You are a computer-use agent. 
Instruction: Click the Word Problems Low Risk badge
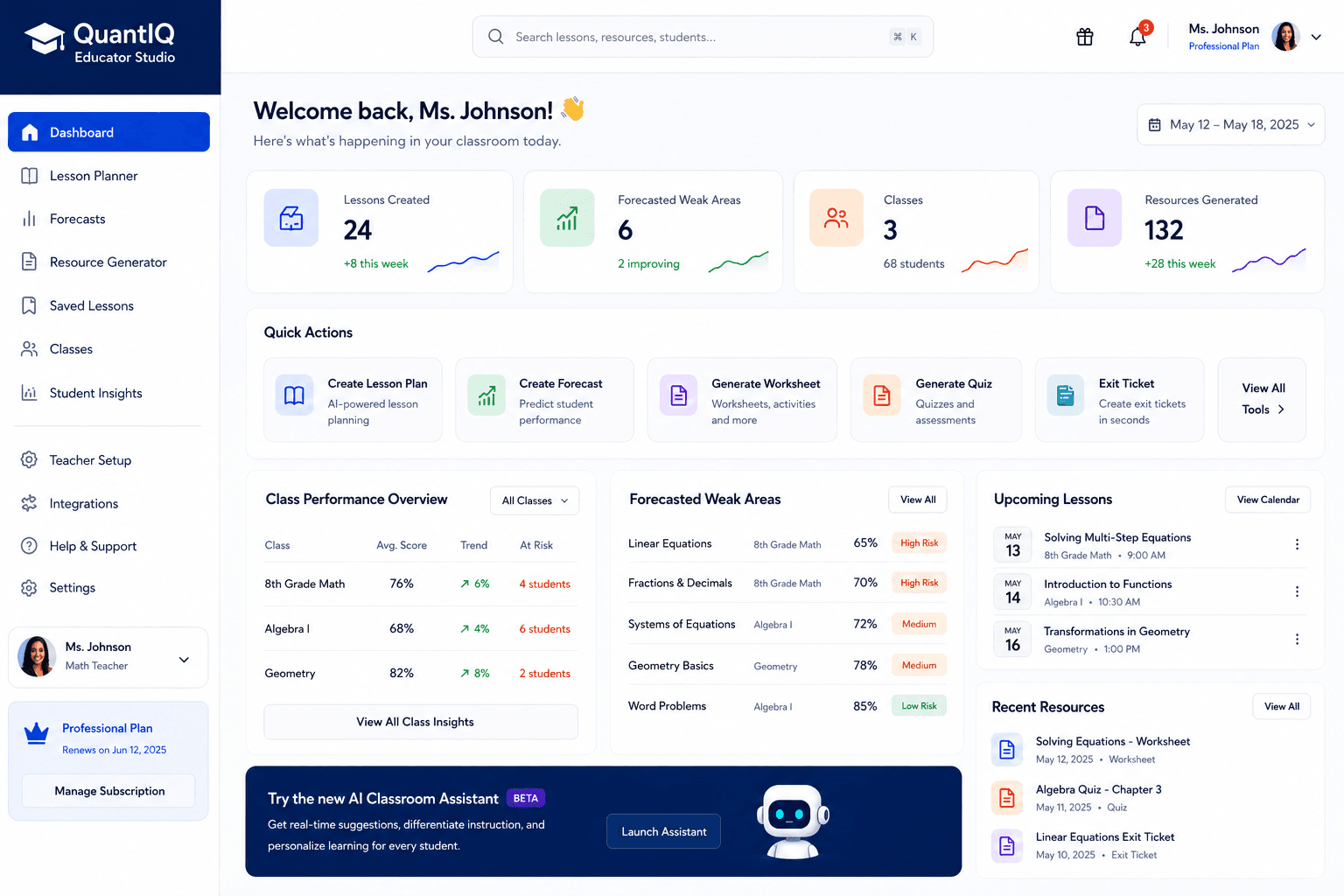coord(919,705)
